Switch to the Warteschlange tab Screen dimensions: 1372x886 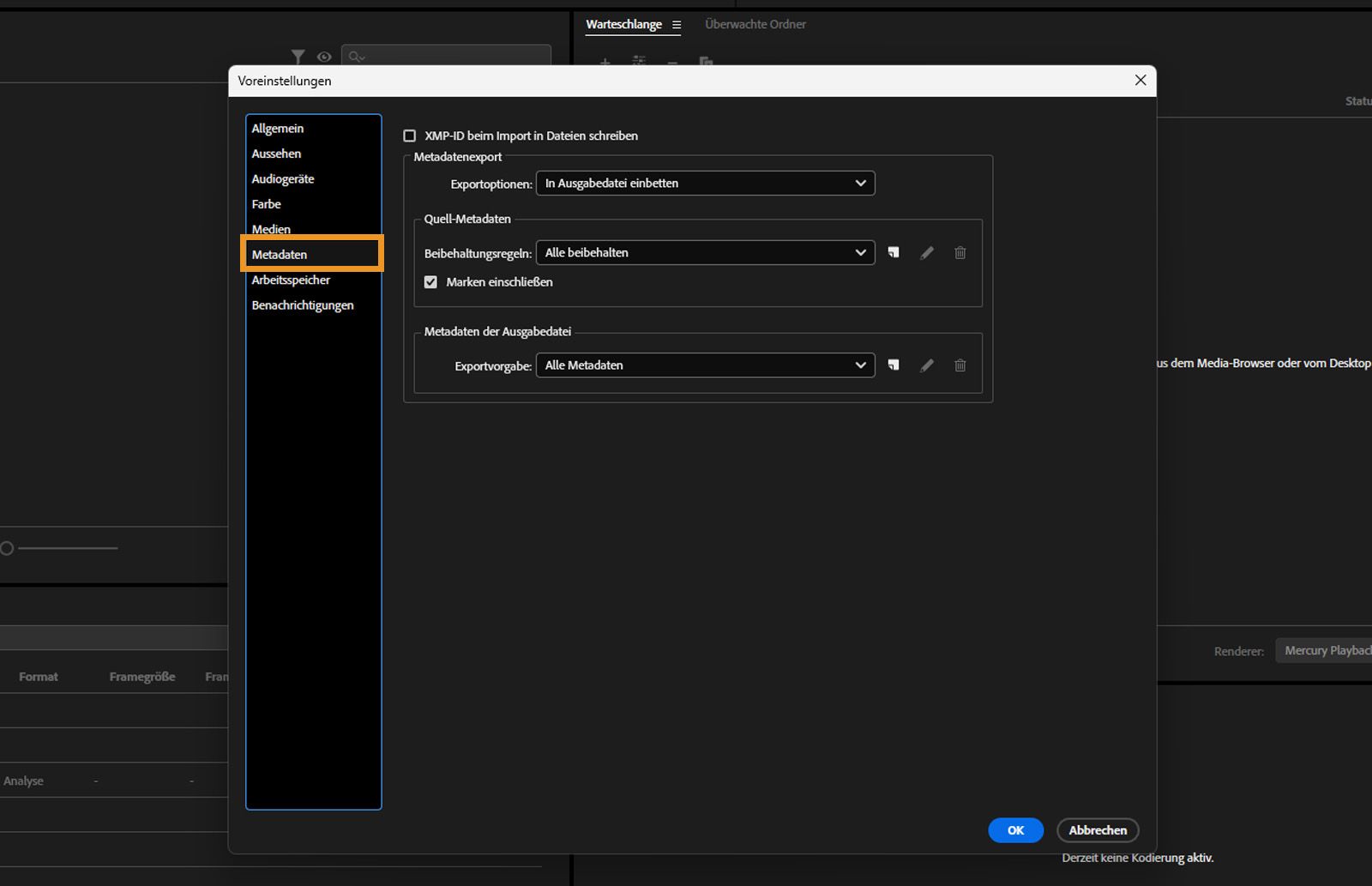click(623, 25)
